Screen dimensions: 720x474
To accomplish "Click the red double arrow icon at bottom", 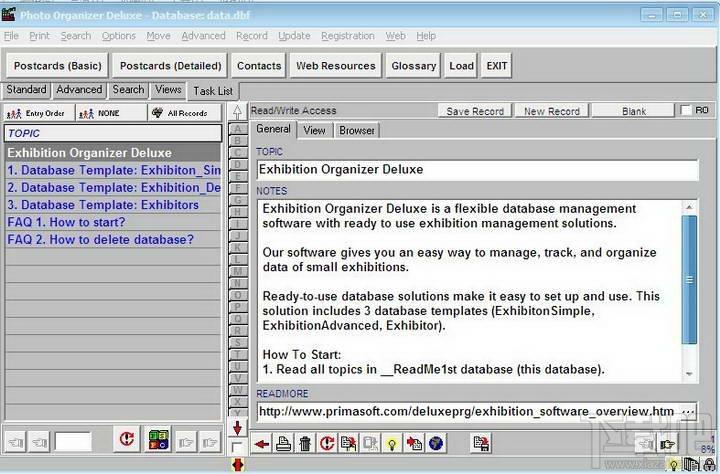I will pos(237,465).
